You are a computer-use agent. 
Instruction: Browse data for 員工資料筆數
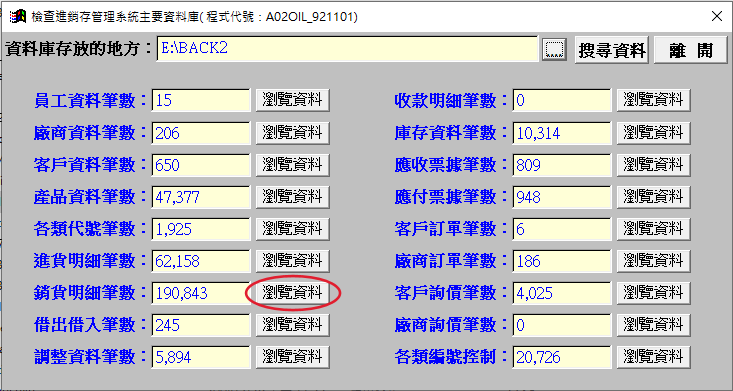292,100
